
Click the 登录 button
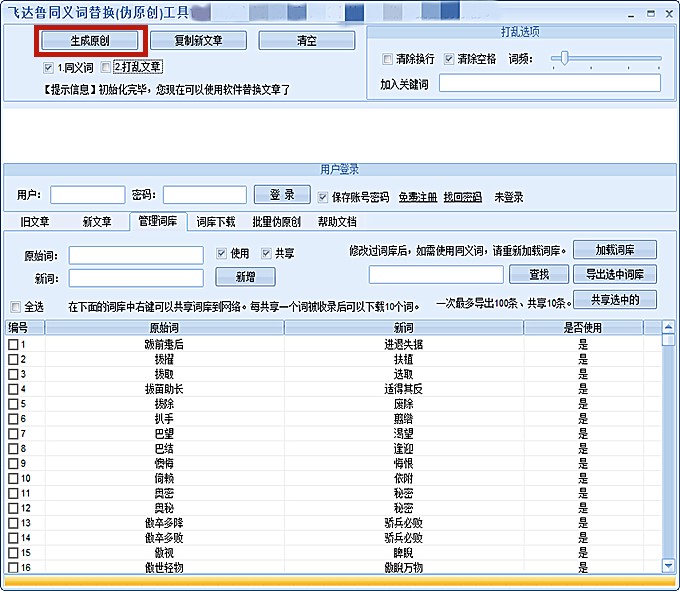(282, 194)
